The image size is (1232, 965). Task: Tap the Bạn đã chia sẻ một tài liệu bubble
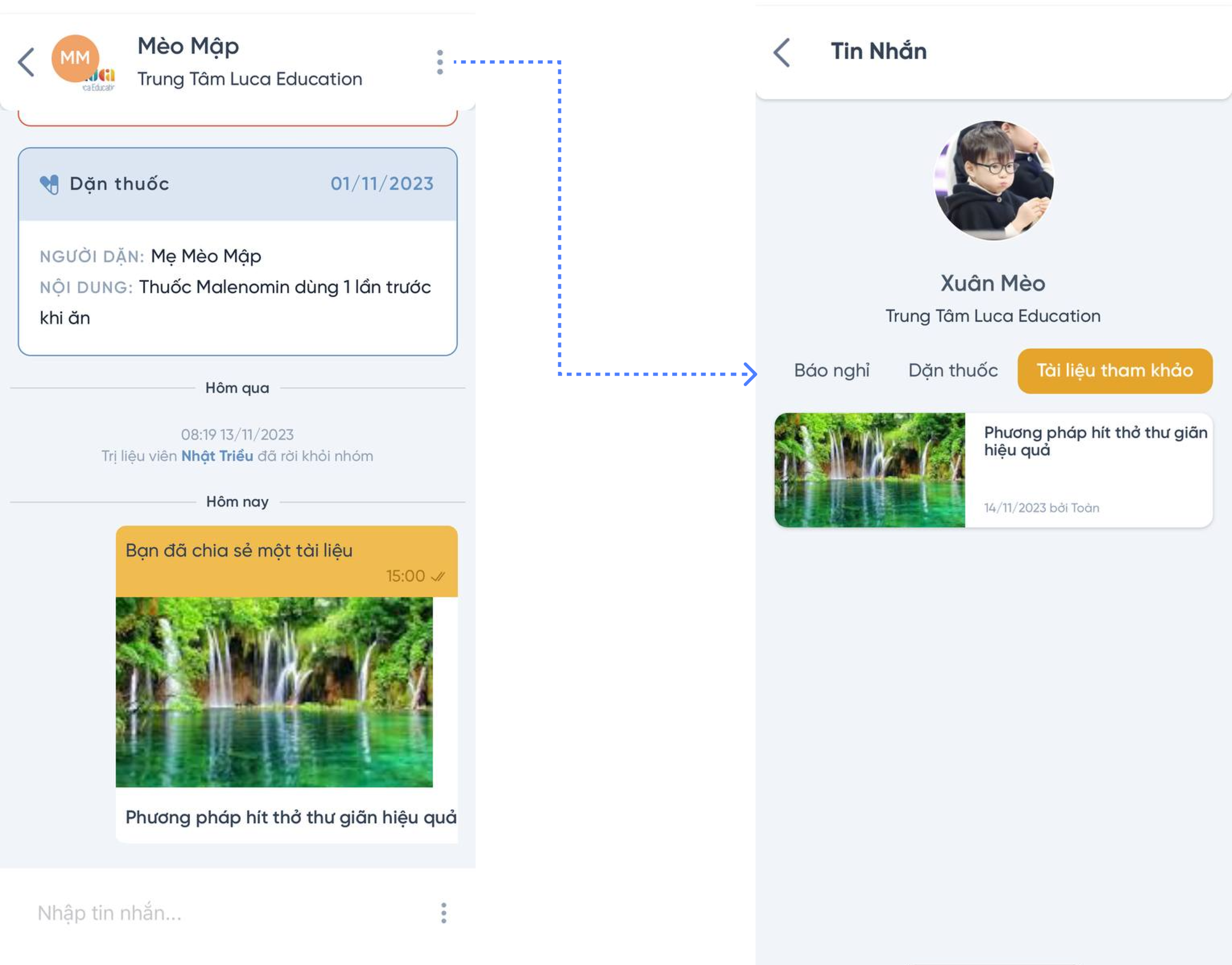pos(287,561)
